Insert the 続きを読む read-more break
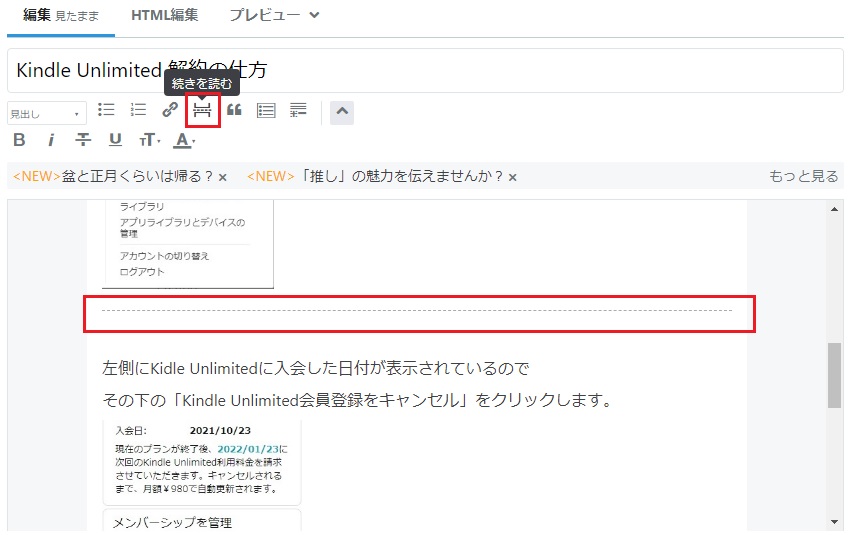Viewport: 854px width, 535px height. tap(202, 111)
